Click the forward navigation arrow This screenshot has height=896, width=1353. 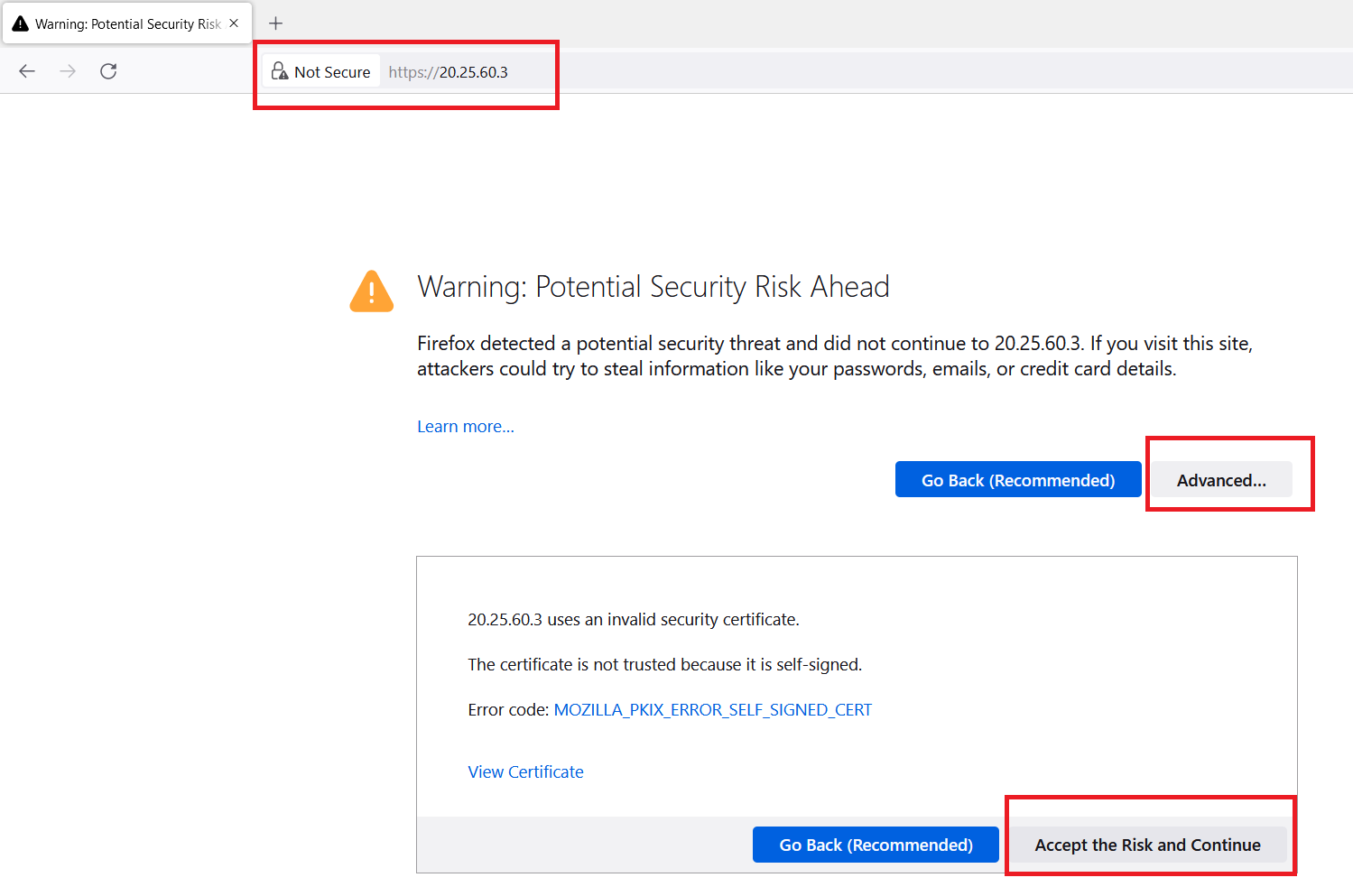[68, 71]
